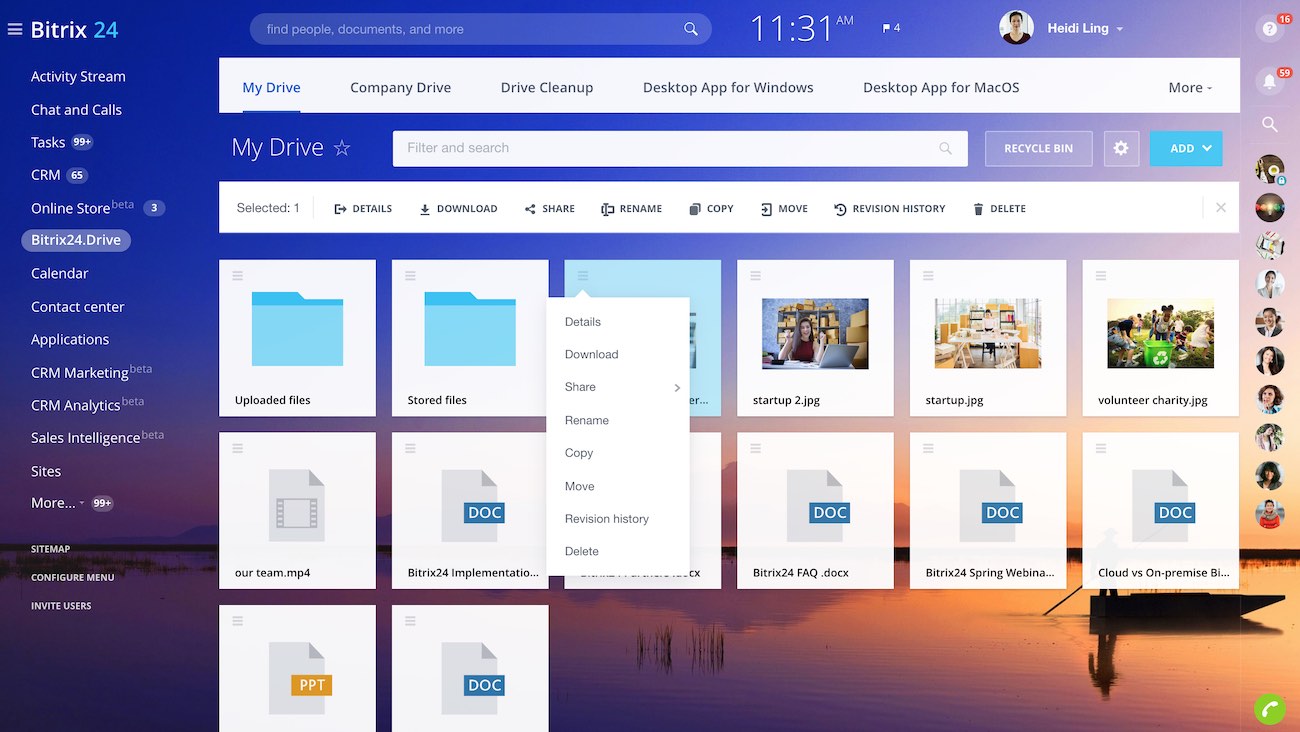Switch to Company Drive tab
This screenshot has height=732, width=1300.
(400, 88)
